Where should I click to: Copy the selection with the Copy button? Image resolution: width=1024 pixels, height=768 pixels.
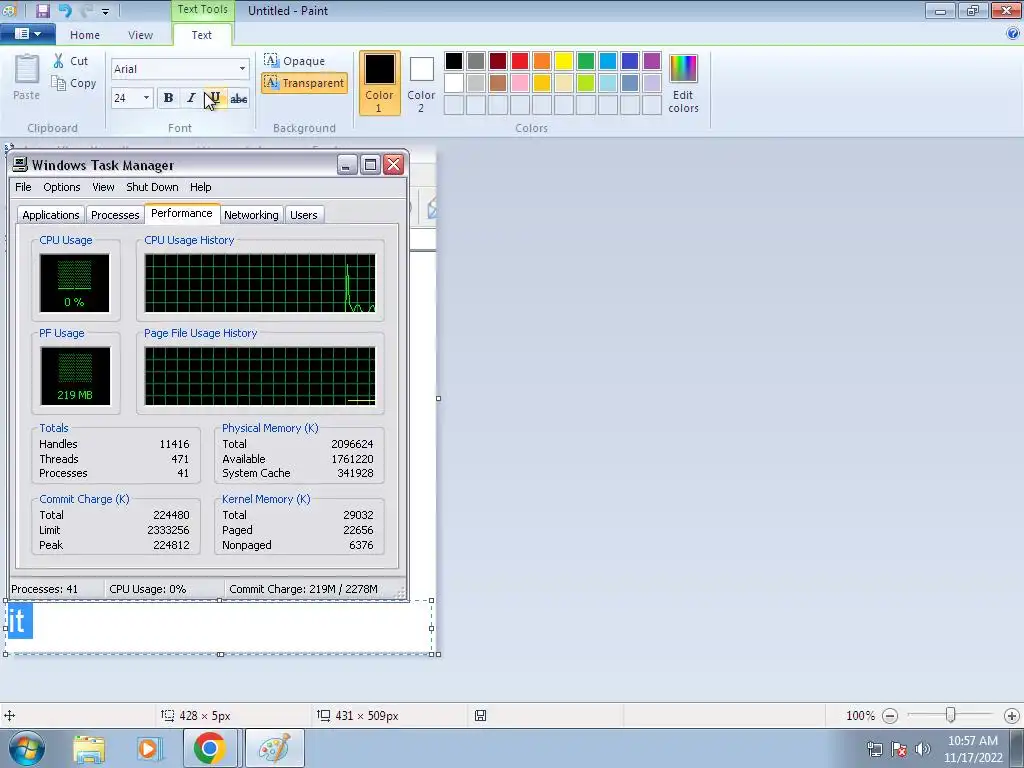[74, 83]
